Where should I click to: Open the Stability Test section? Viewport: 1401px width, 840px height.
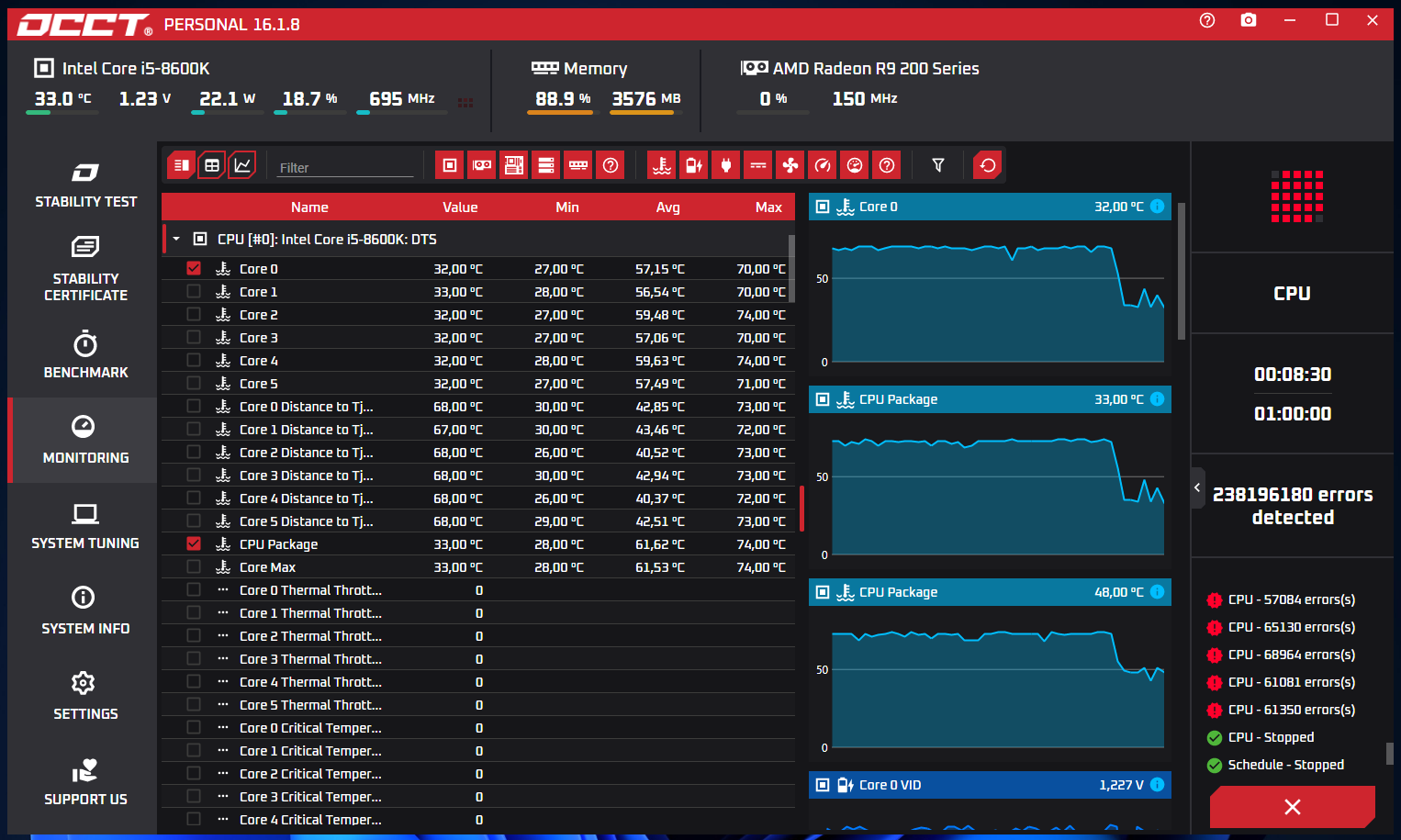[85, 185]
